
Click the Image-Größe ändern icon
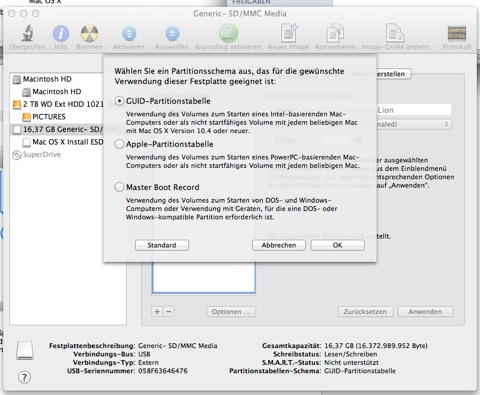click(x=395, y=33)
